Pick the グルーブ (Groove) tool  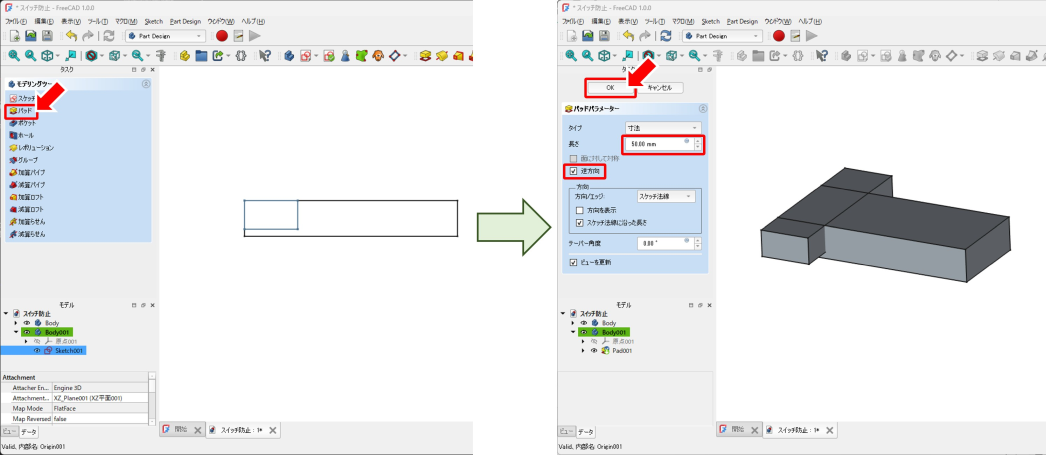pyautogui.click(x=26, y=160)
